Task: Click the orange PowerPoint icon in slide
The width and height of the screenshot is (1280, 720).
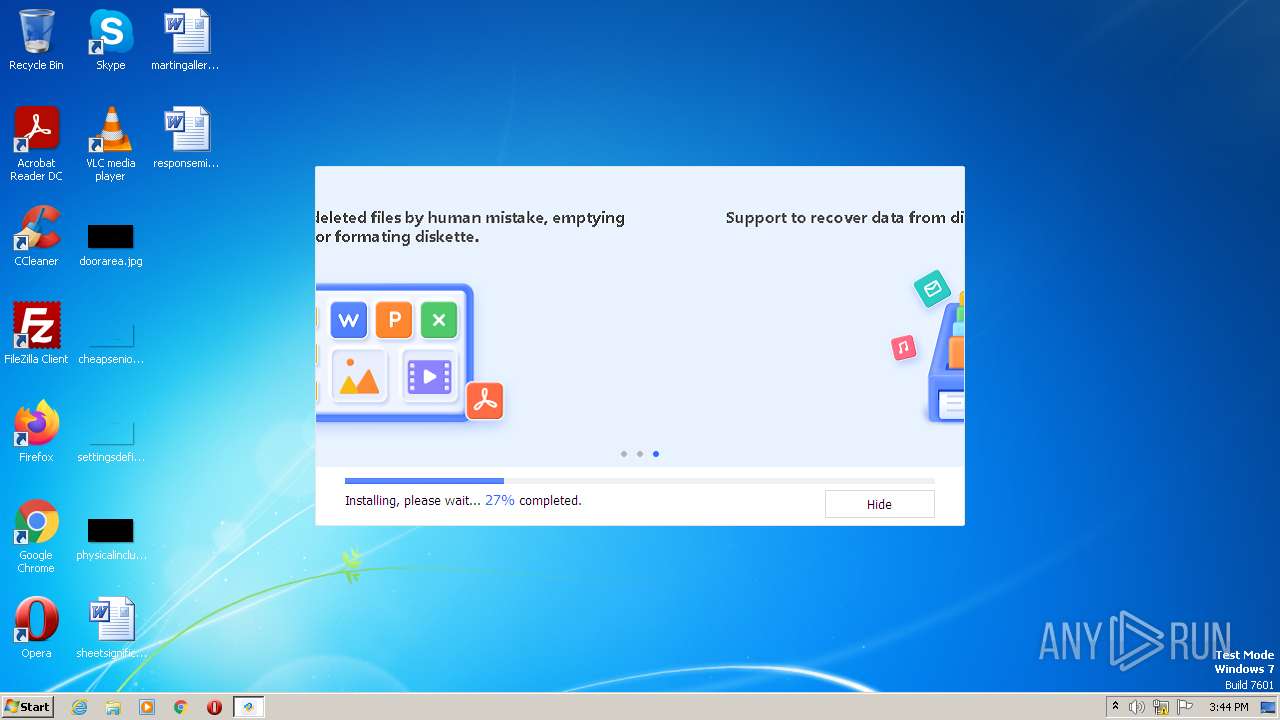Action: pyautogui.click(x=394, y=320)
